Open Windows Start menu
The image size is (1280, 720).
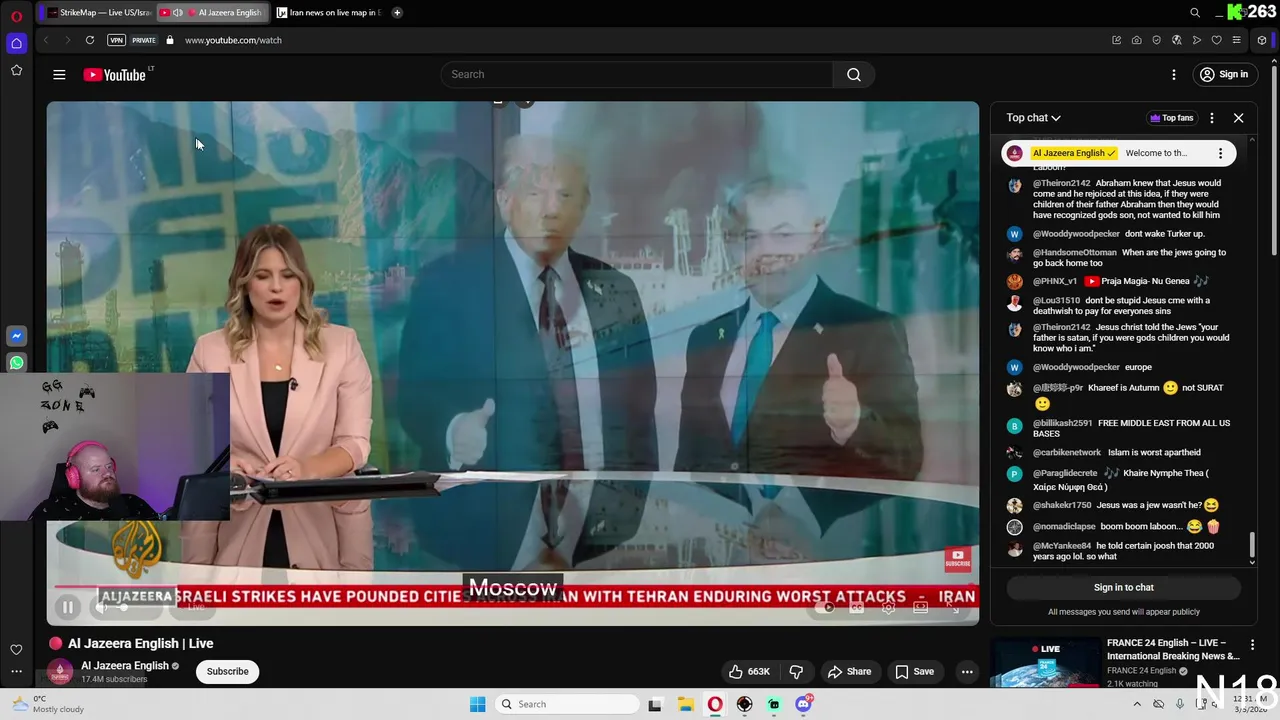pos(478,704)
